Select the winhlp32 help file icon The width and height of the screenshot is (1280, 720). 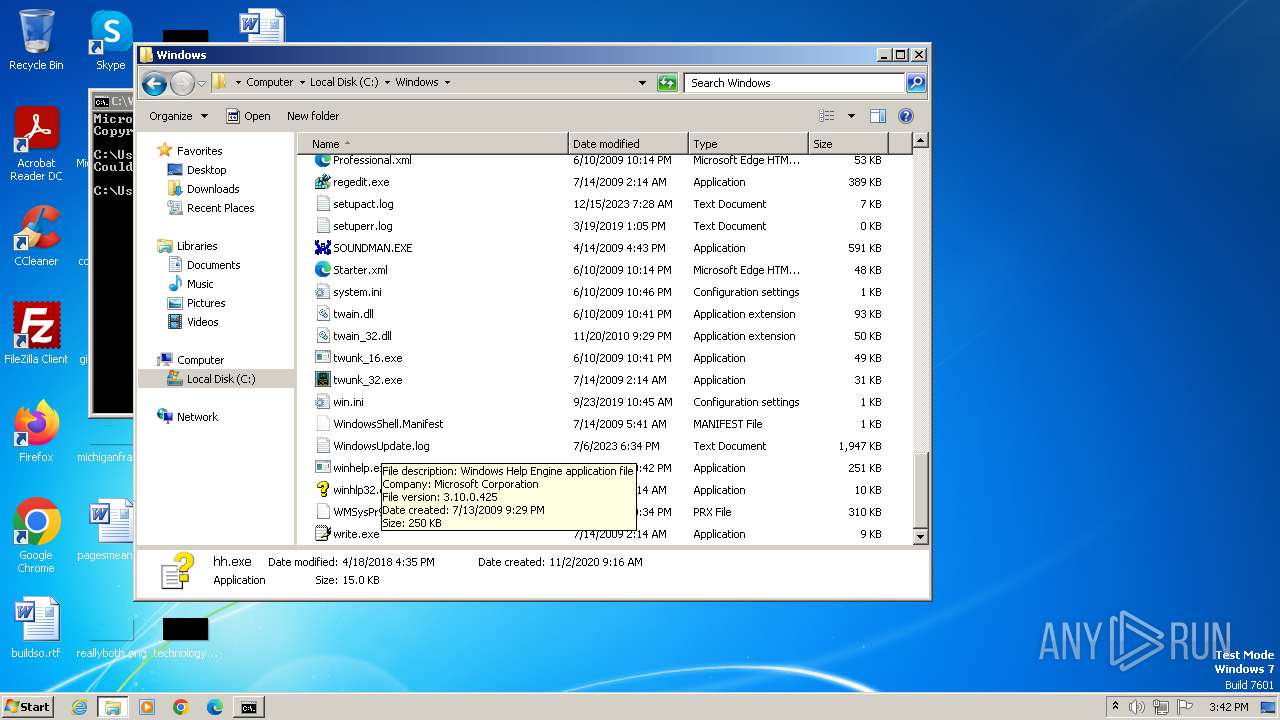322,490
